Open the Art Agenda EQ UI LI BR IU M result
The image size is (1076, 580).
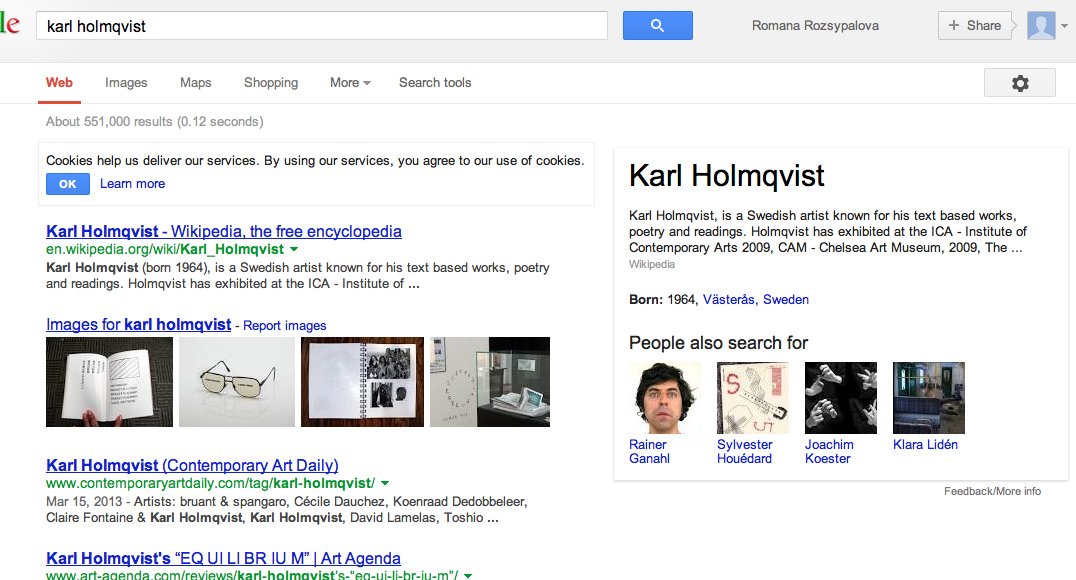click(223, 558)
